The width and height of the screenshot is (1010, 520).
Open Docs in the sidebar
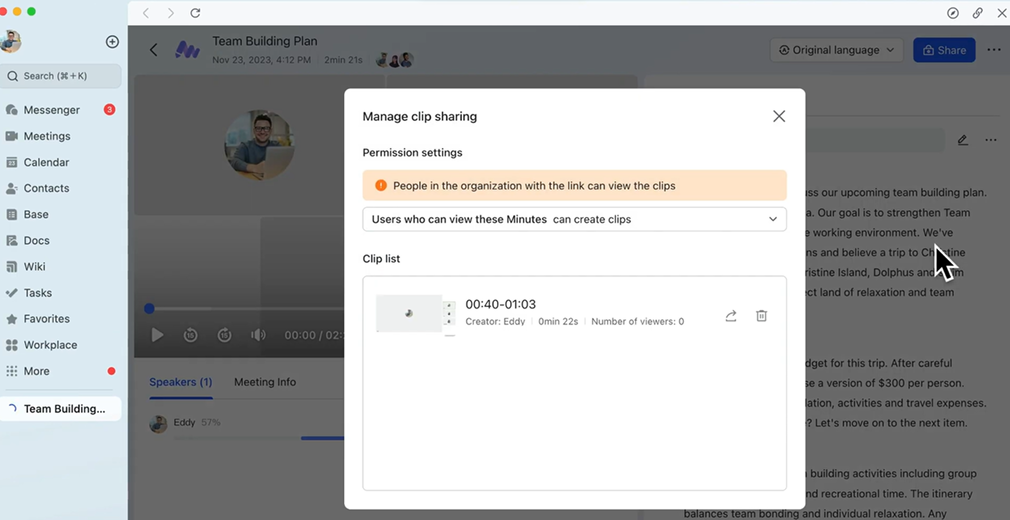(x=37, y=241)
